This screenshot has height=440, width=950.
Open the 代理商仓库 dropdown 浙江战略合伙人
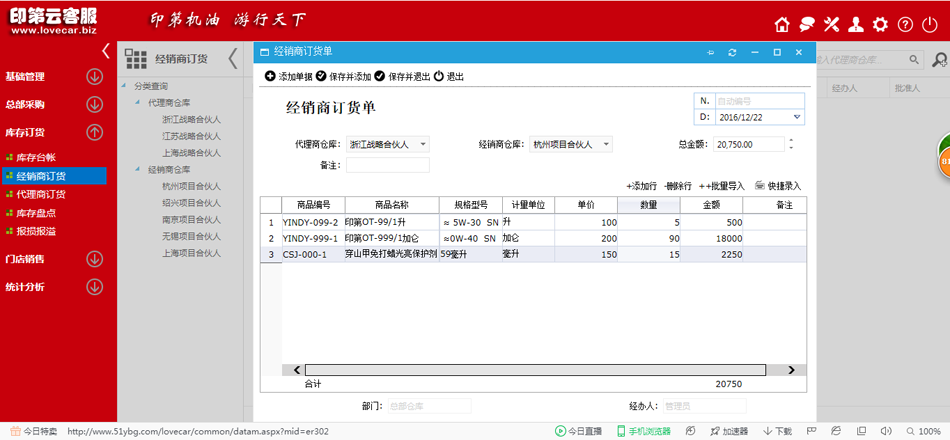388,145
